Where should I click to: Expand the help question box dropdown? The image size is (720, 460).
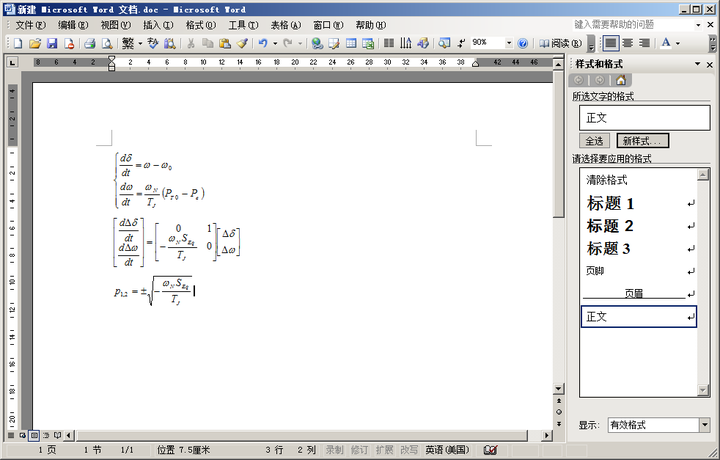point(698,25)
